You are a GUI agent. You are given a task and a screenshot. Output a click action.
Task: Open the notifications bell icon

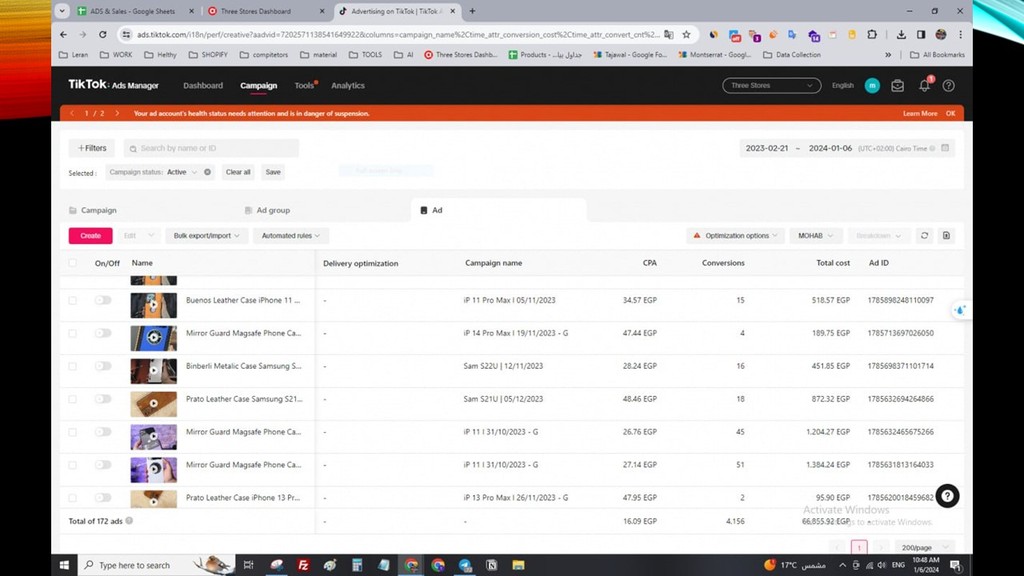924,86
